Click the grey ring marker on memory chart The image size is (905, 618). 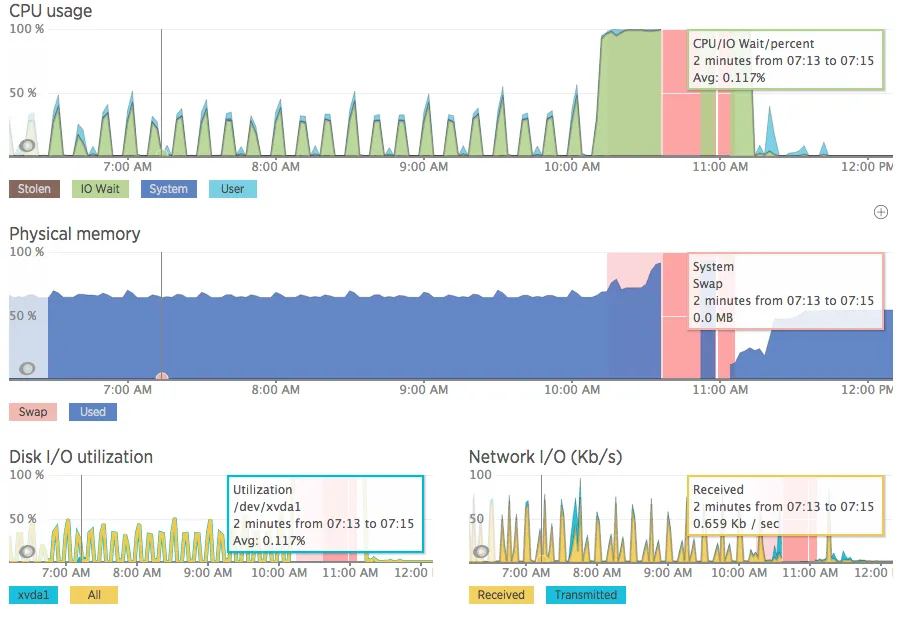(x=27, y=368)
